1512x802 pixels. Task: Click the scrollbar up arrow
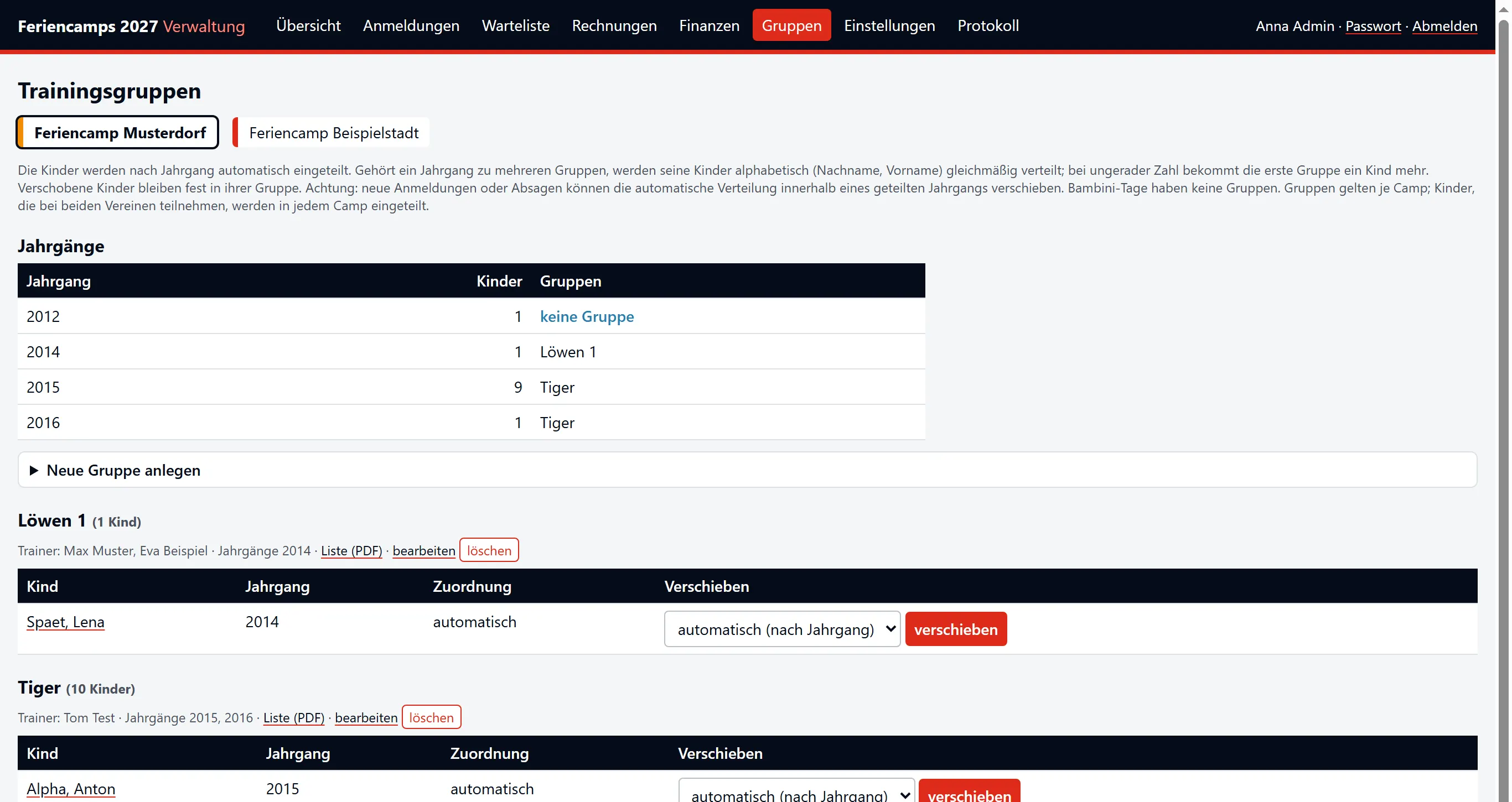tap(1503, 9)
